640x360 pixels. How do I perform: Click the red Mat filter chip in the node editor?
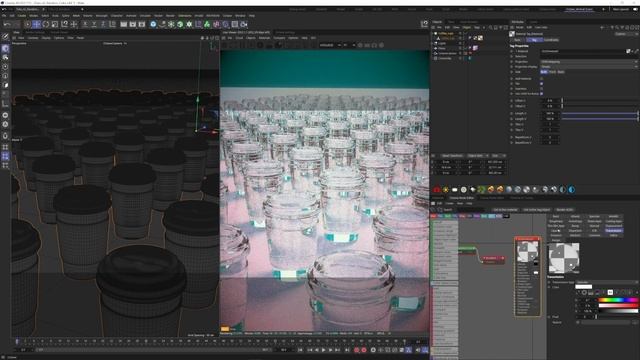(x=433, y=216)
